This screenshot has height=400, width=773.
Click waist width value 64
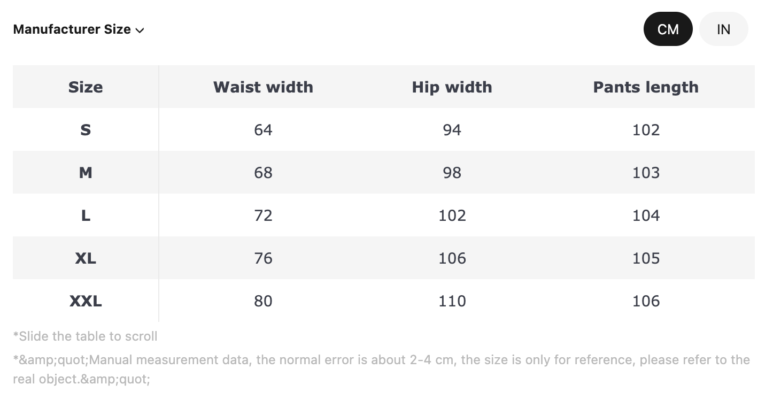pyautogui.click(x=263, y=130)
